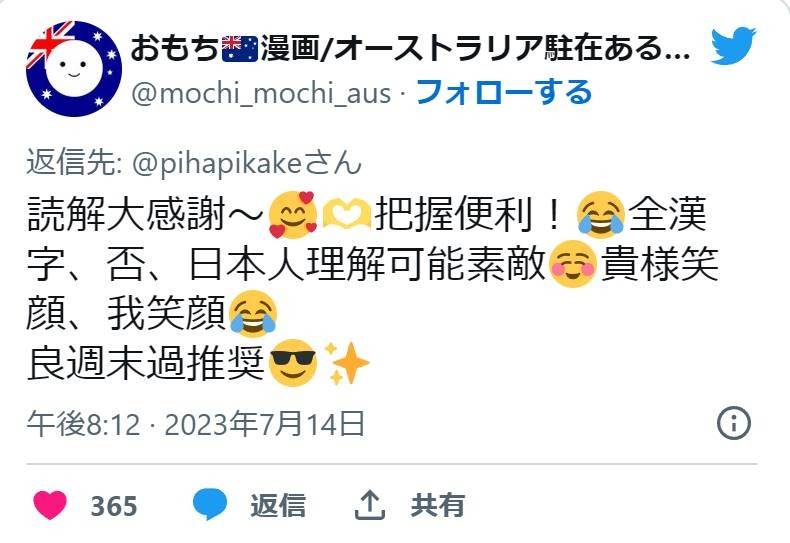Click the blue speech bubble reply icon
Image resolution: width=790 pixels, height=543 pixels.
pos(210,504)
